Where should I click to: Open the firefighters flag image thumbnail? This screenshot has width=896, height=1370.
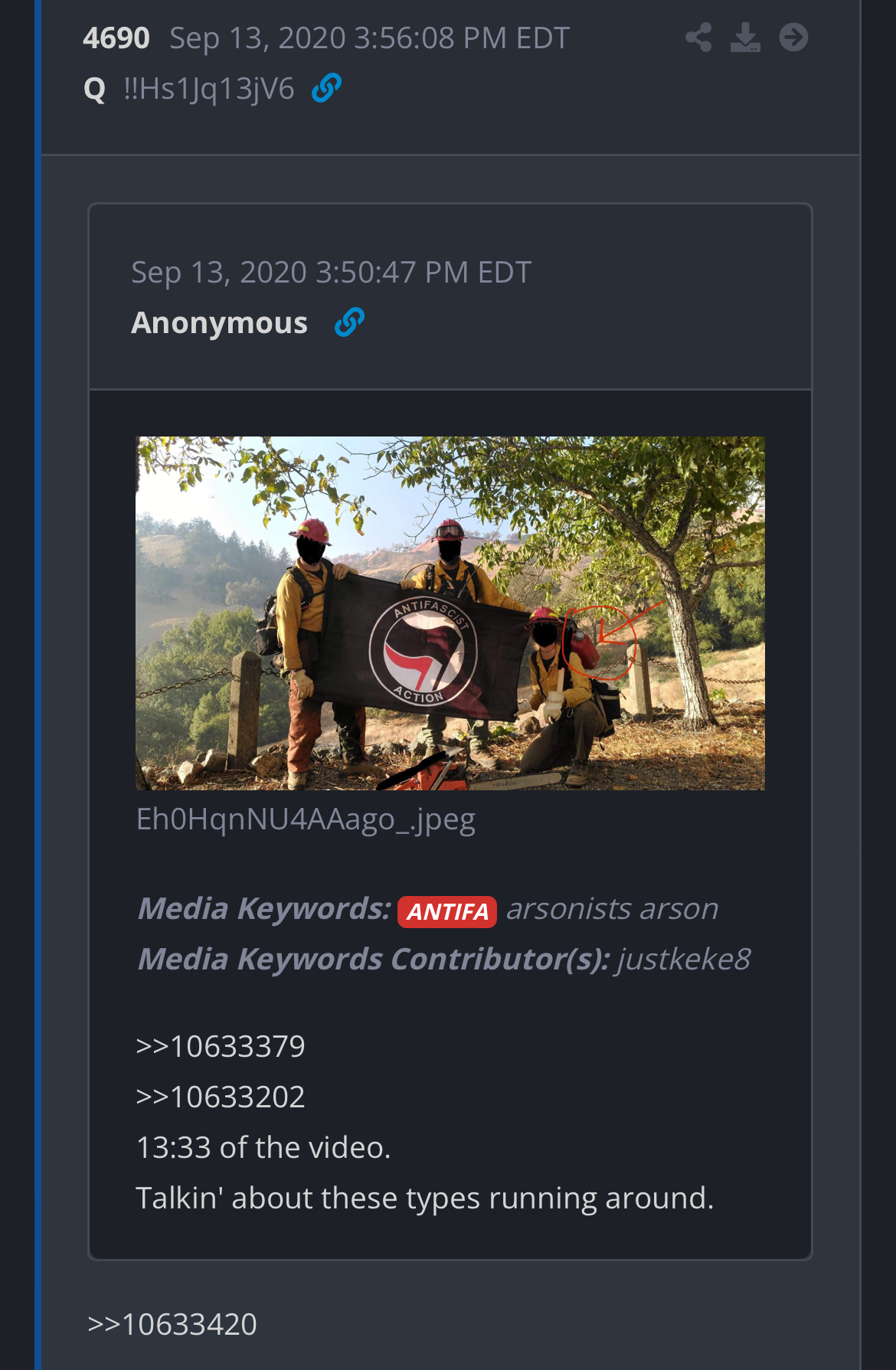pos(450,613)
